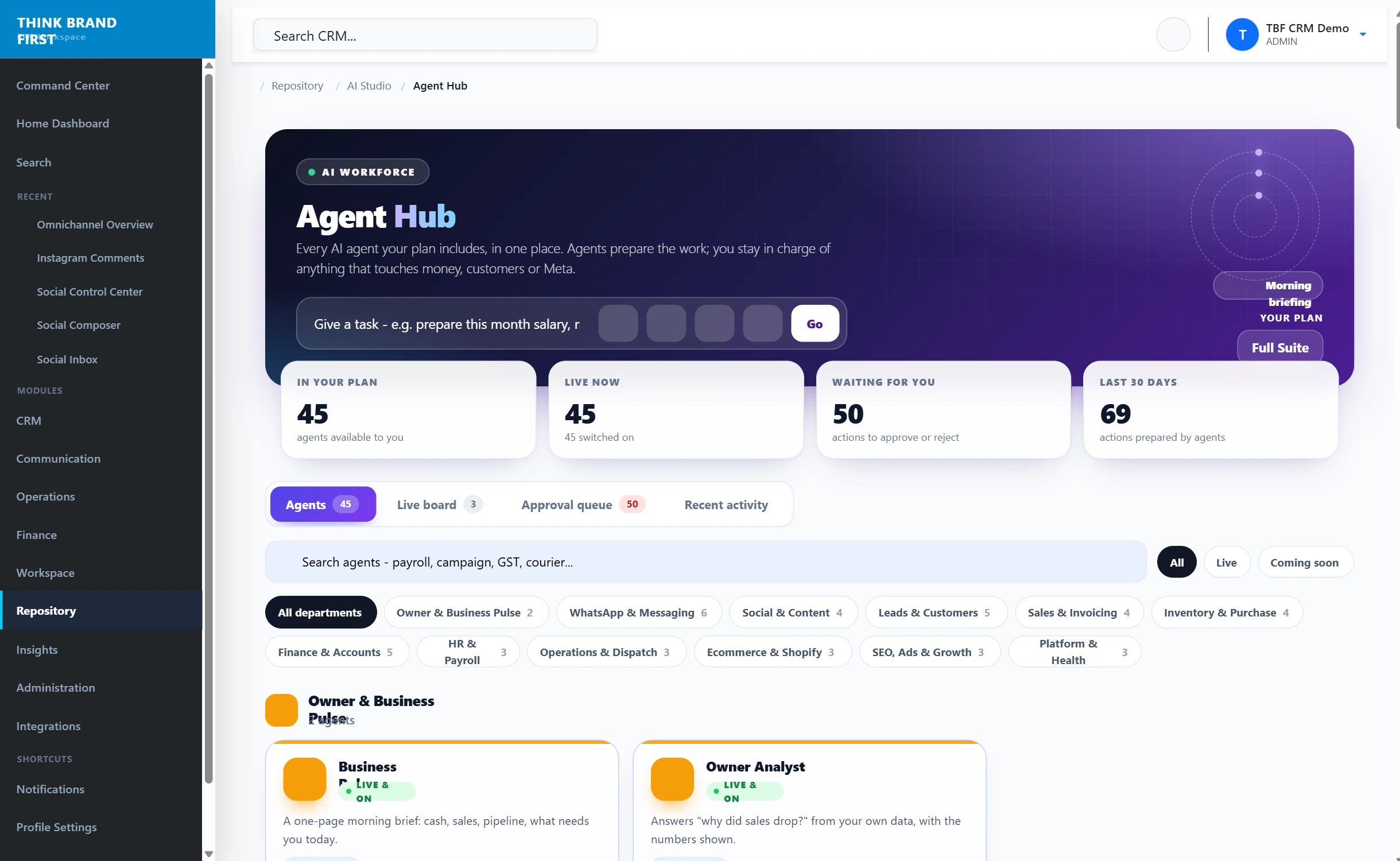Switch to the Agents tab

tap(323, 505)
